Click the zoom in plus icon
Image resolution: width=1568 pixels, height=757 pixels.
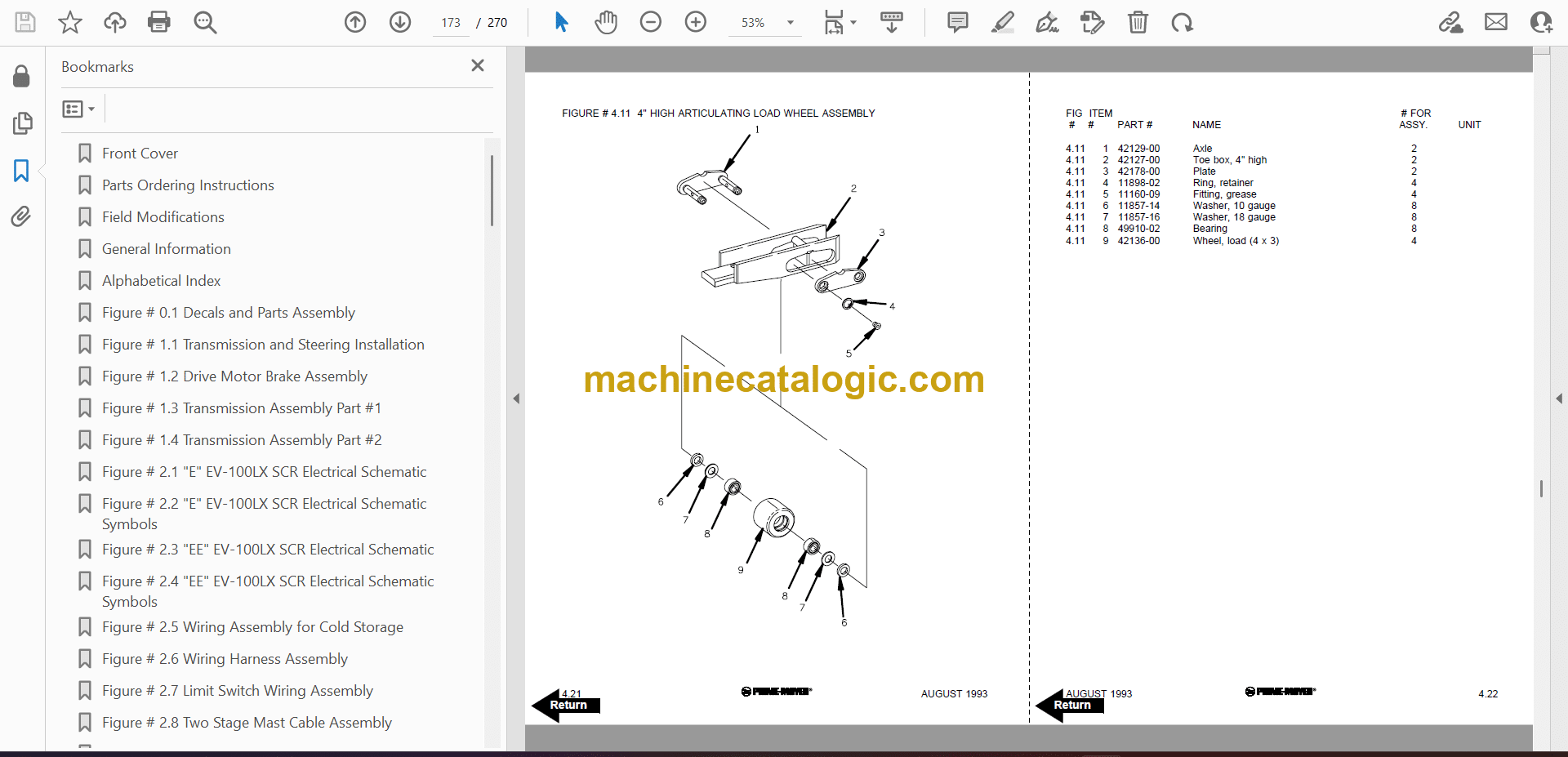click(x=696, y=22)
